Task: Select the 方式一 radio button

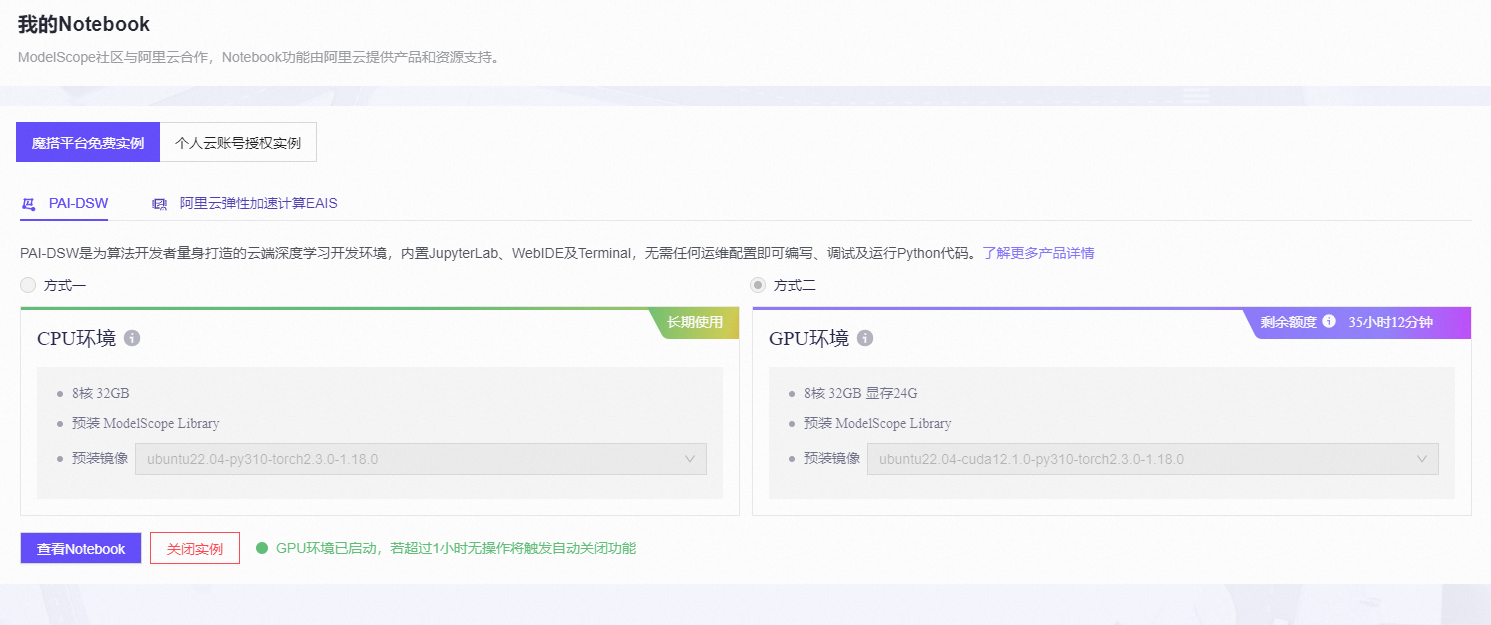Action: [x=28, y=286]
